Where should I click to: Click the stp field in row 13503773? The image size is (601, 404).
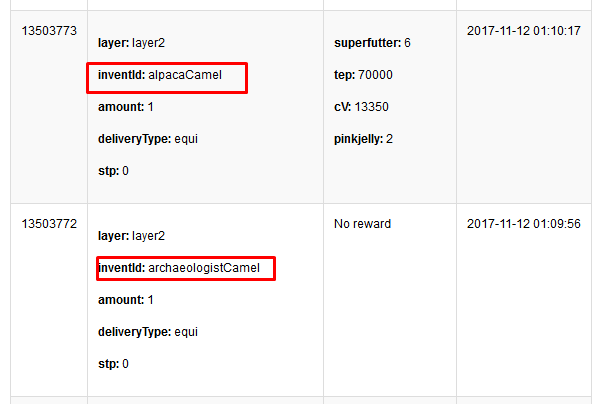point(113,171)
